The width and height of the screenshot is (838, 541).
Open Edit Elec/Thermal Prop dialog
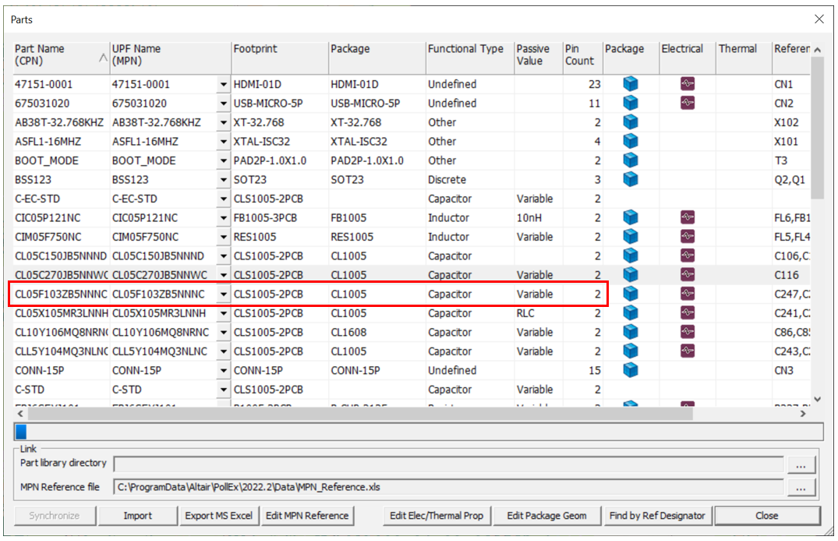pos(438,515)
